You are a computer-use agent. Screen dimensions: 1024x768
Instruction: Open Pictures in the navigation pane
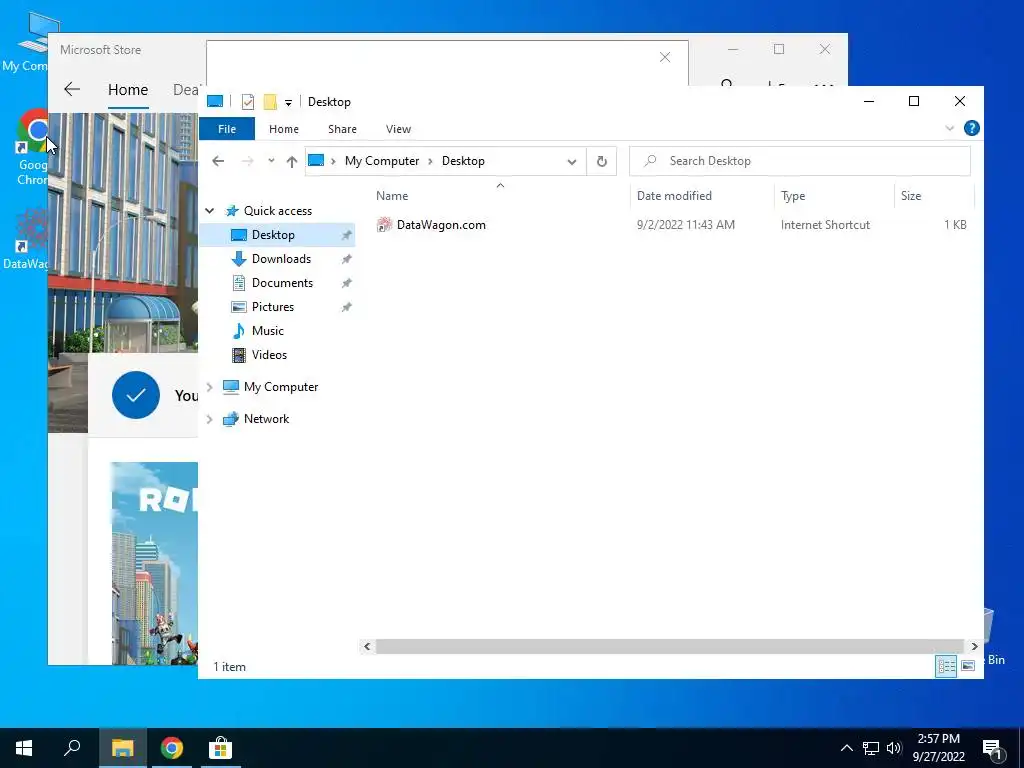click(272, 307)
